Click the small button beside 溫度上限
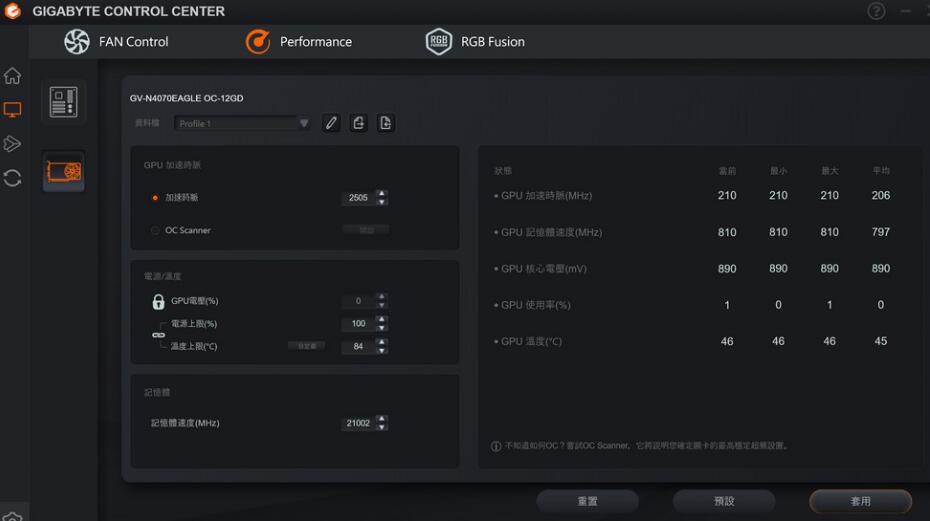The height and width of the screenshot is (521, 930). [307, 346]
